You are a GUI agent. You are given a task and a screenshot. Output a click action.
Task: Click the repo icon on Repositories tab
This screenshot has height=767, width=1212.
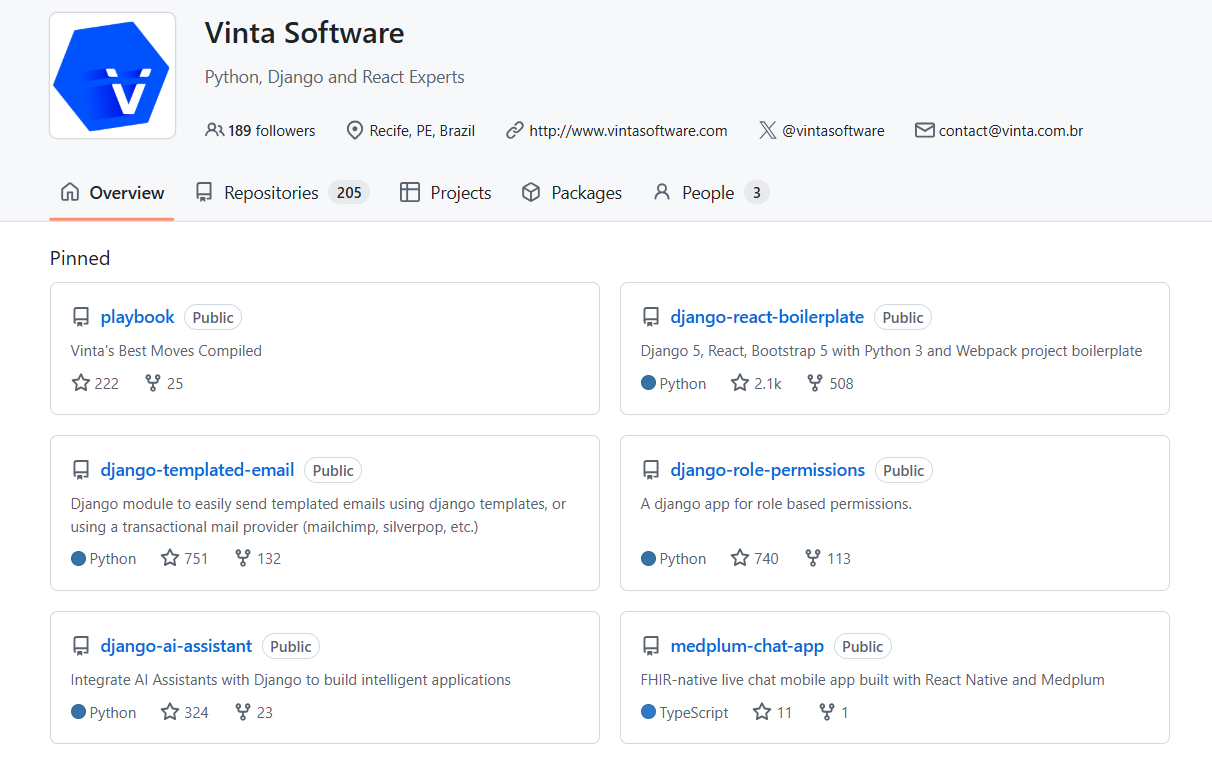(204, 192)
